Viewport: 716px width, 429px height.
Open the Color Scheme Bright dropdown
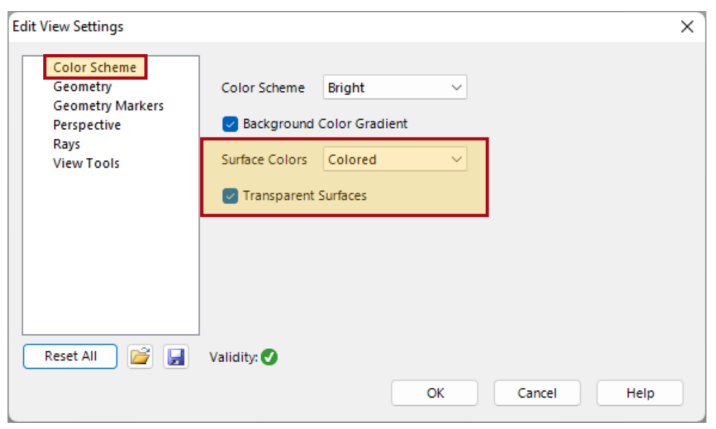(x=395, y=87)
